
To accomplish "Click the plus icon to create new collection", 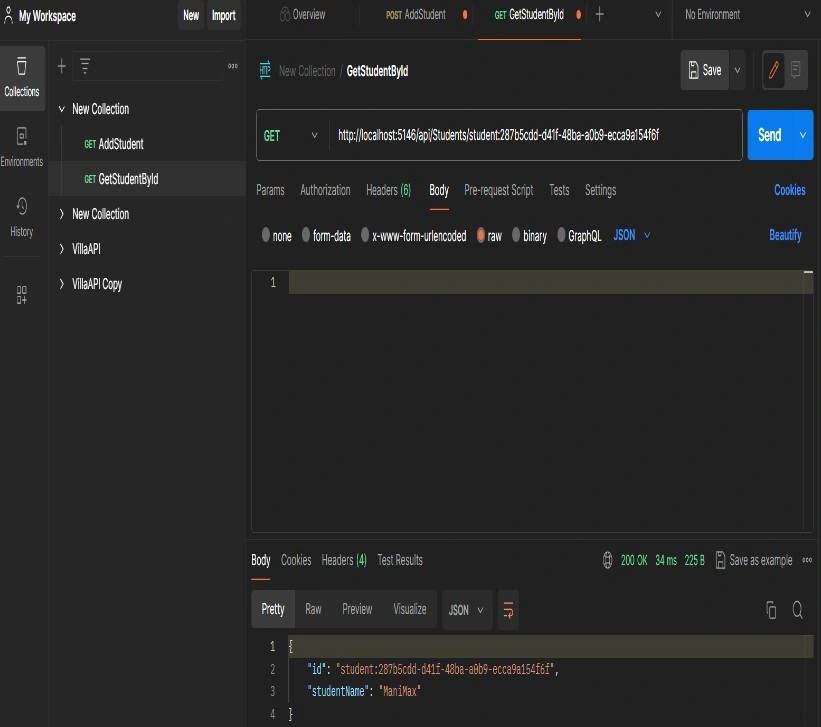I will 62,66.
